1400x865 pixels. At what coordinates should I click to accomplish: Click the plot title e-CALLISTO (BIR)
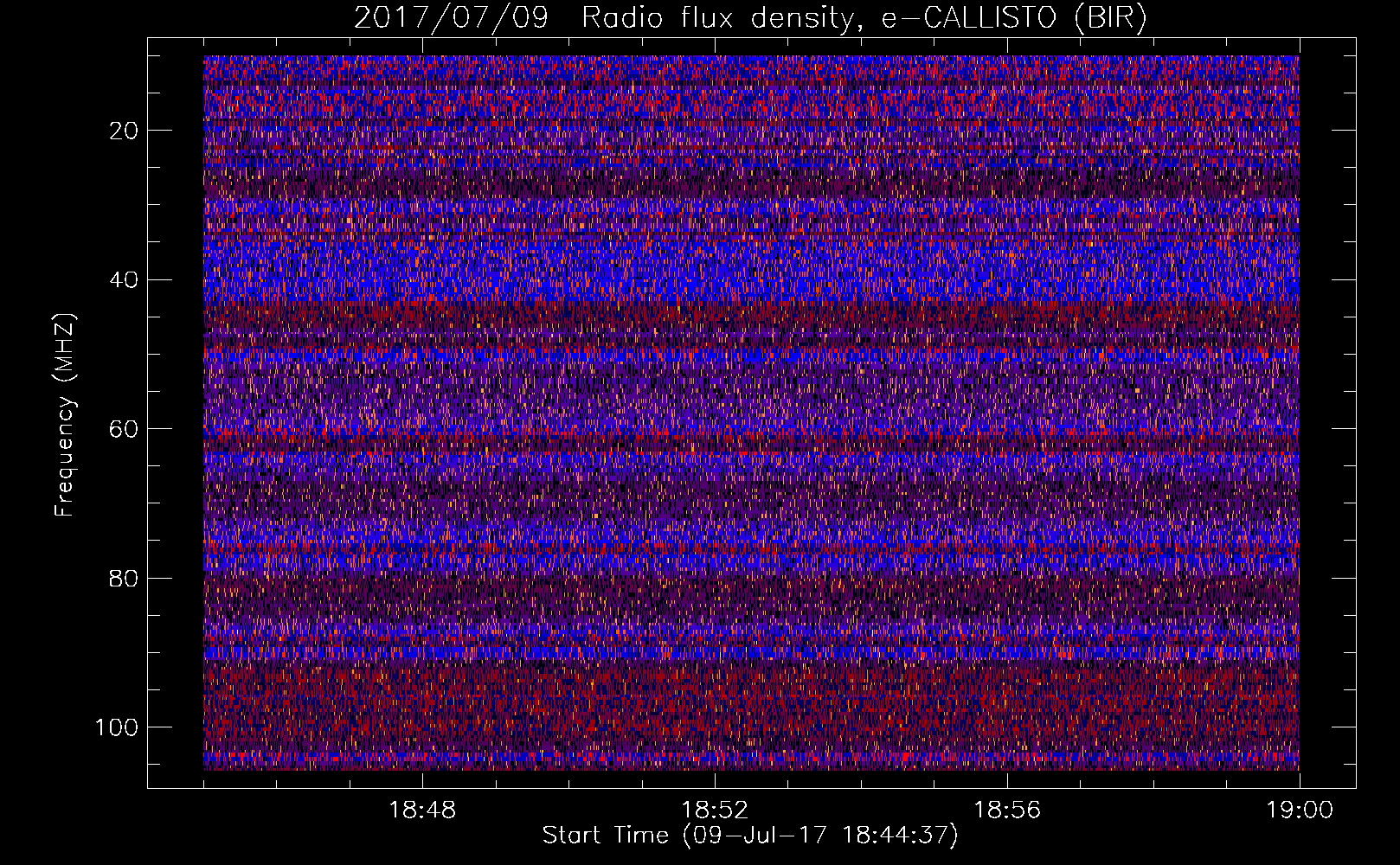click(x=1013, y=18)
